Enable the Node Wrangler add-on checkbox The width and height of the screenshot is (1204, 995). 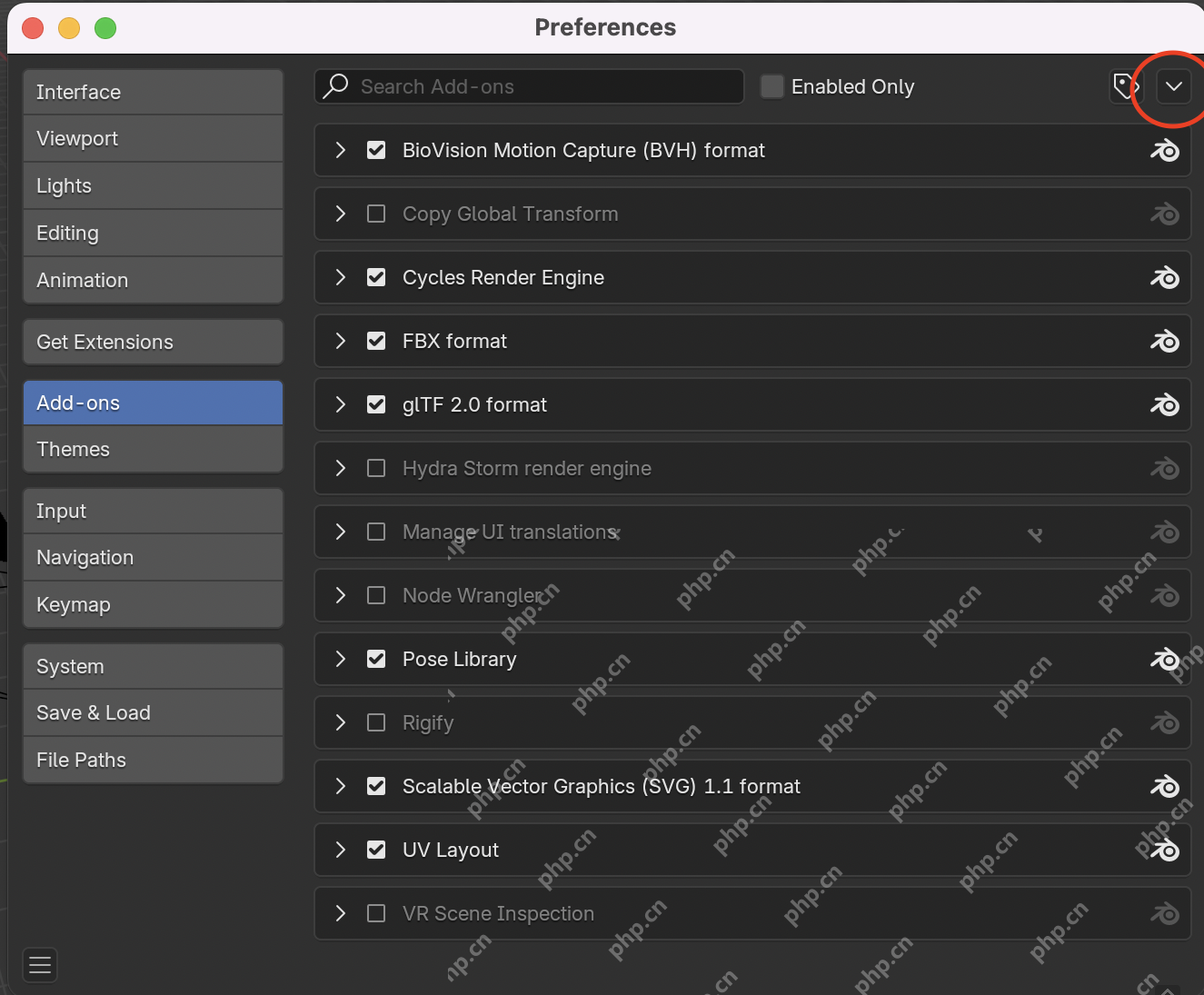376,595
